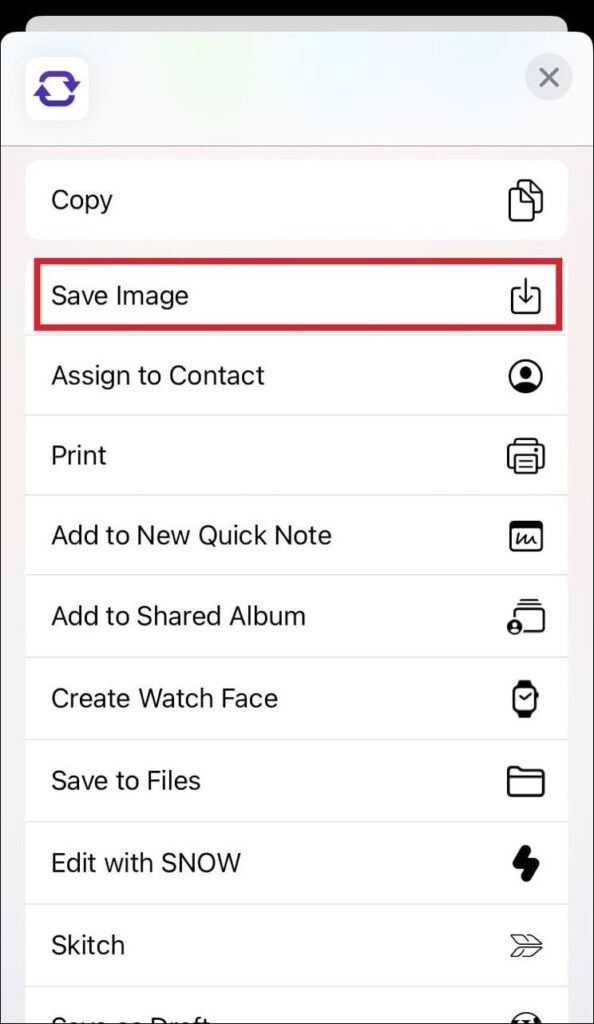Select Save Image action
This screenshot has height=1024, width=594.
click(296, 295)
